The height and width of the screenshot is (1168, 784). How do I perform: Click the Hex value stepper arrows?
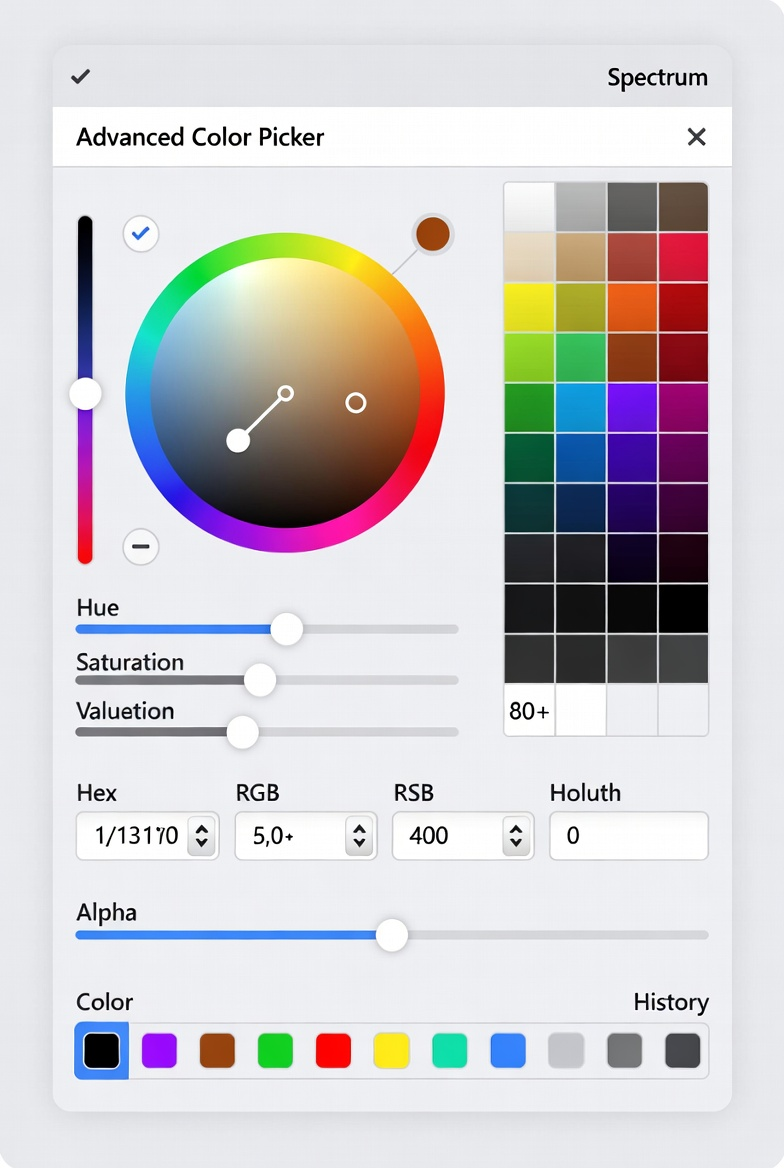click(x=202, y=836)
